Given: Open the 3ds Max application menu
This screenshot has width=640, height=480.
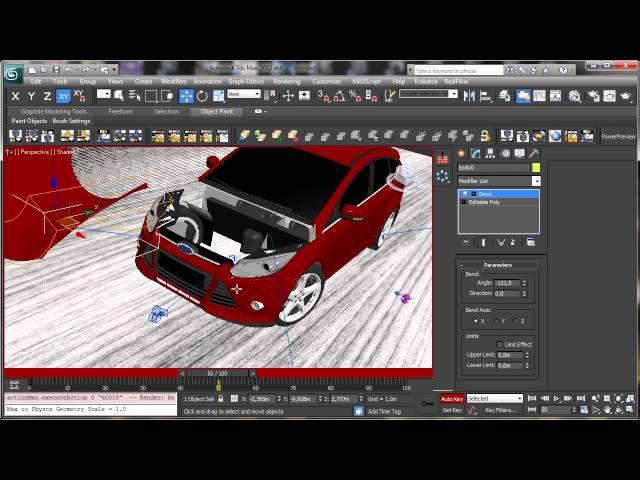Looking at the screenshot, I should (x=13, y=74).
